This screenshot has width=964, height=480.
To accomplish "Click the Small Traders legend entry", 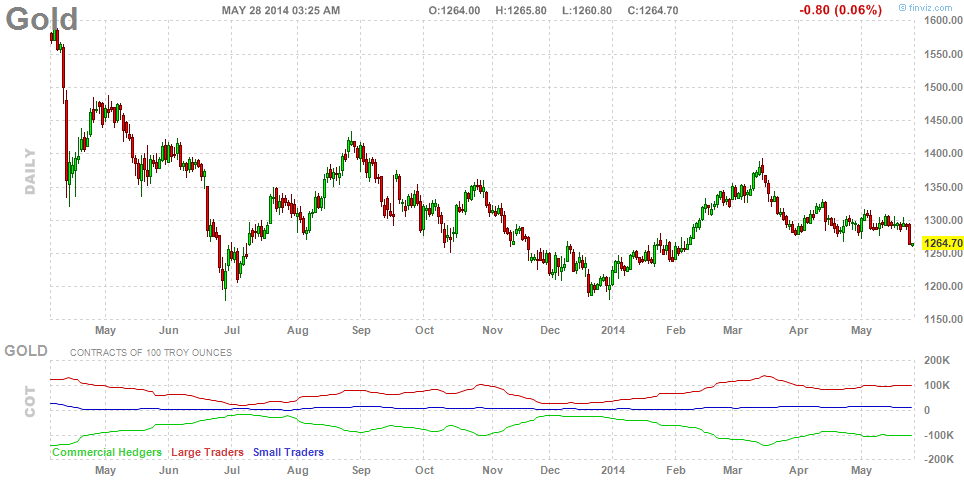I will point(288,452).
